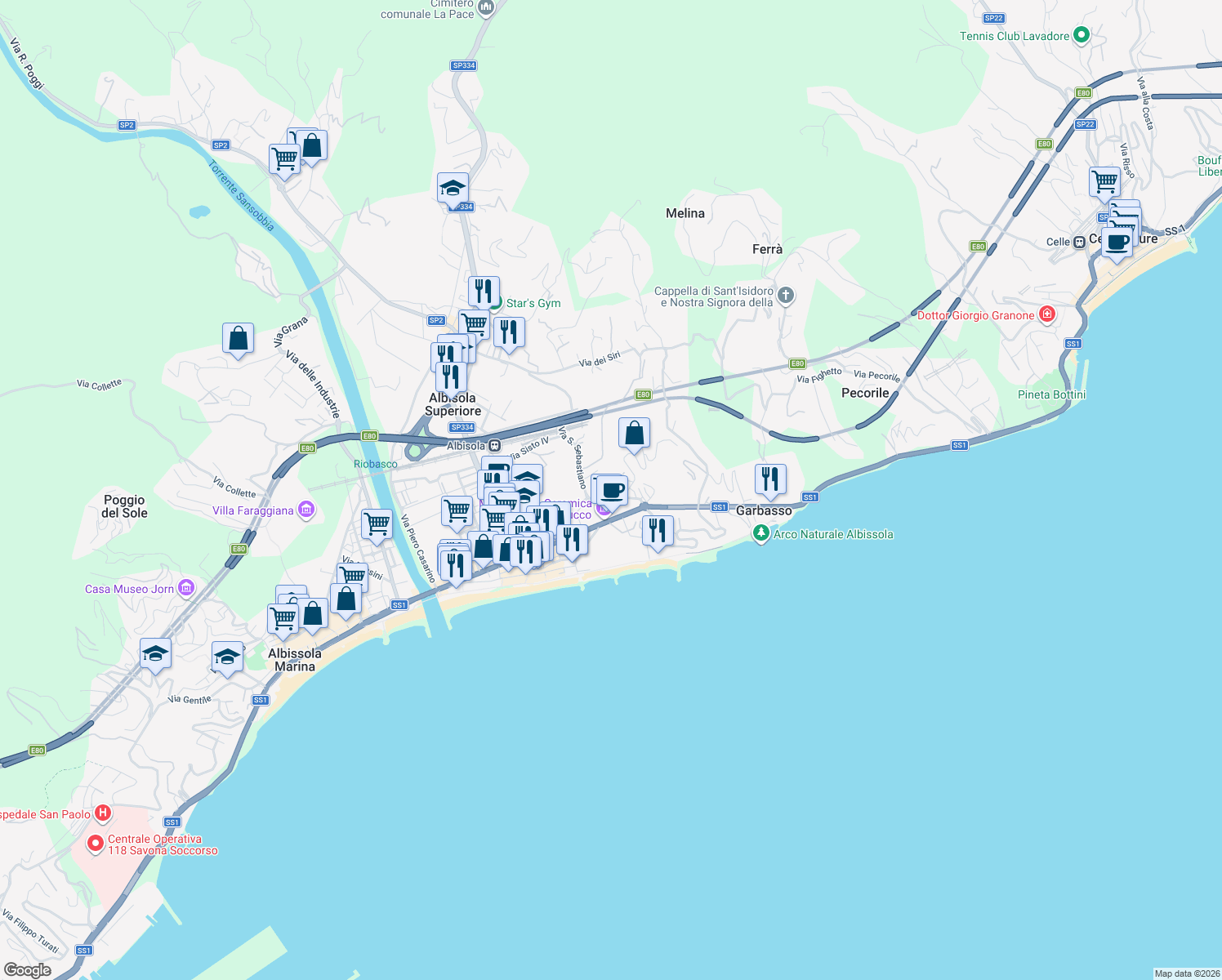
Task: Select the grocery cart icon near Celle Ligure
Action: (x=1104, y=181)
